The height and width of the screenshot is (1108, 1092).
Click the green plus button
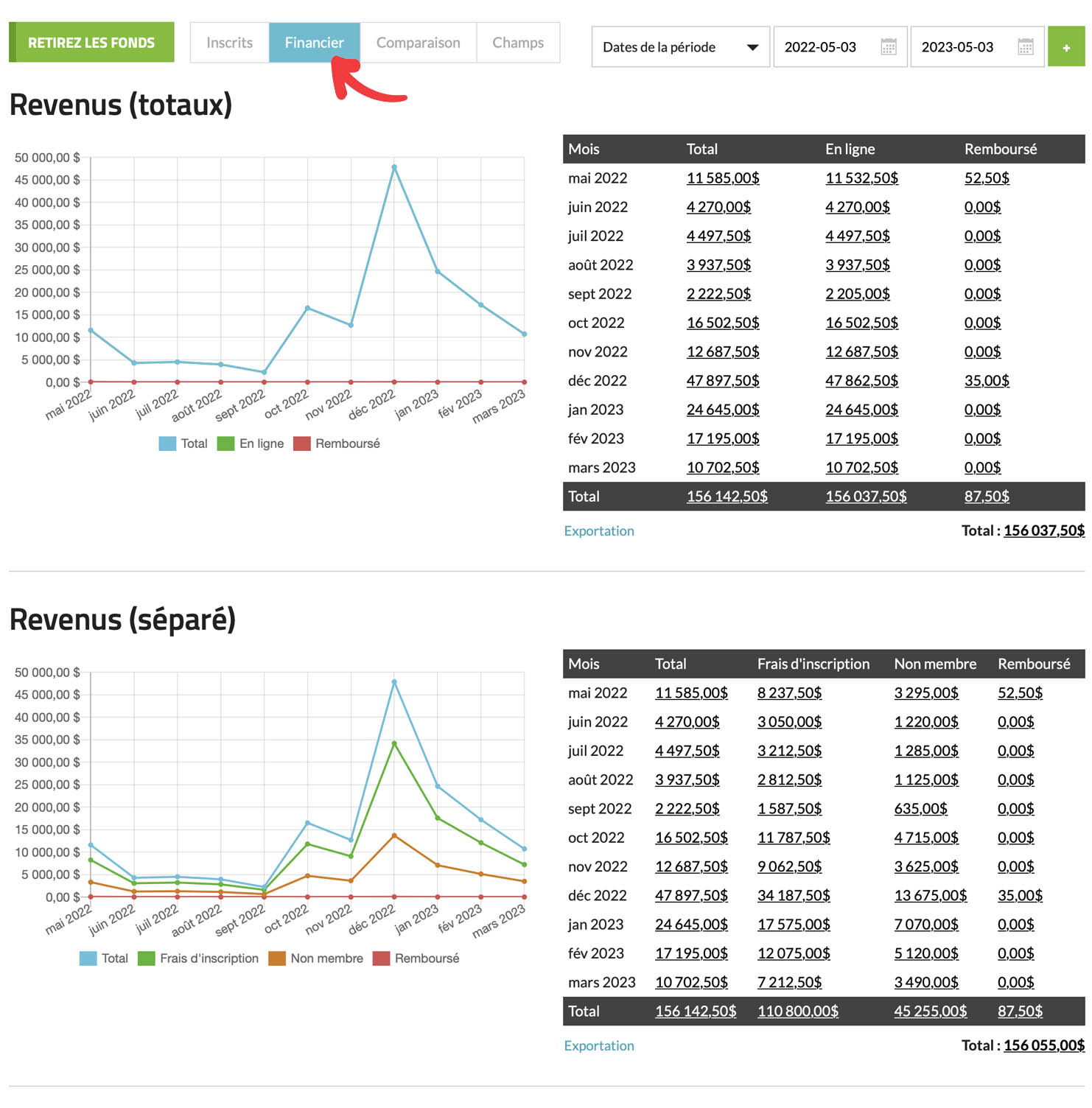1065,47
